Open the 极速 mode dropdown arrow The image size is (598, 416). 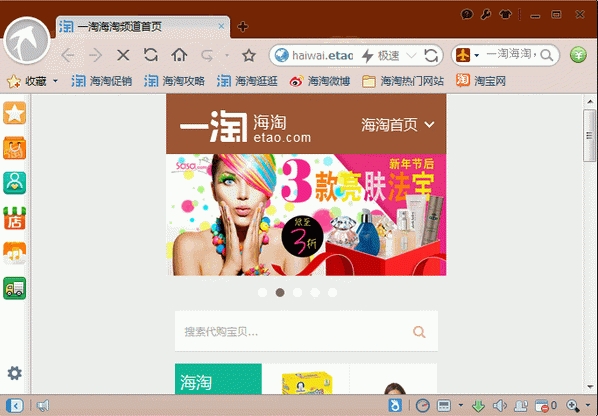point(411,56)
